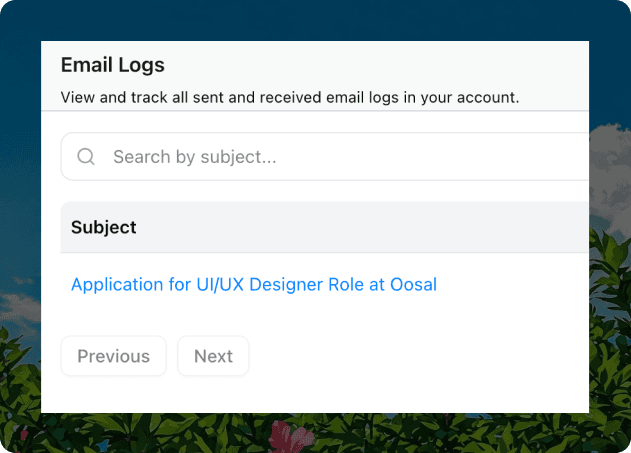Go to the Next page of logs

point(213,356)
